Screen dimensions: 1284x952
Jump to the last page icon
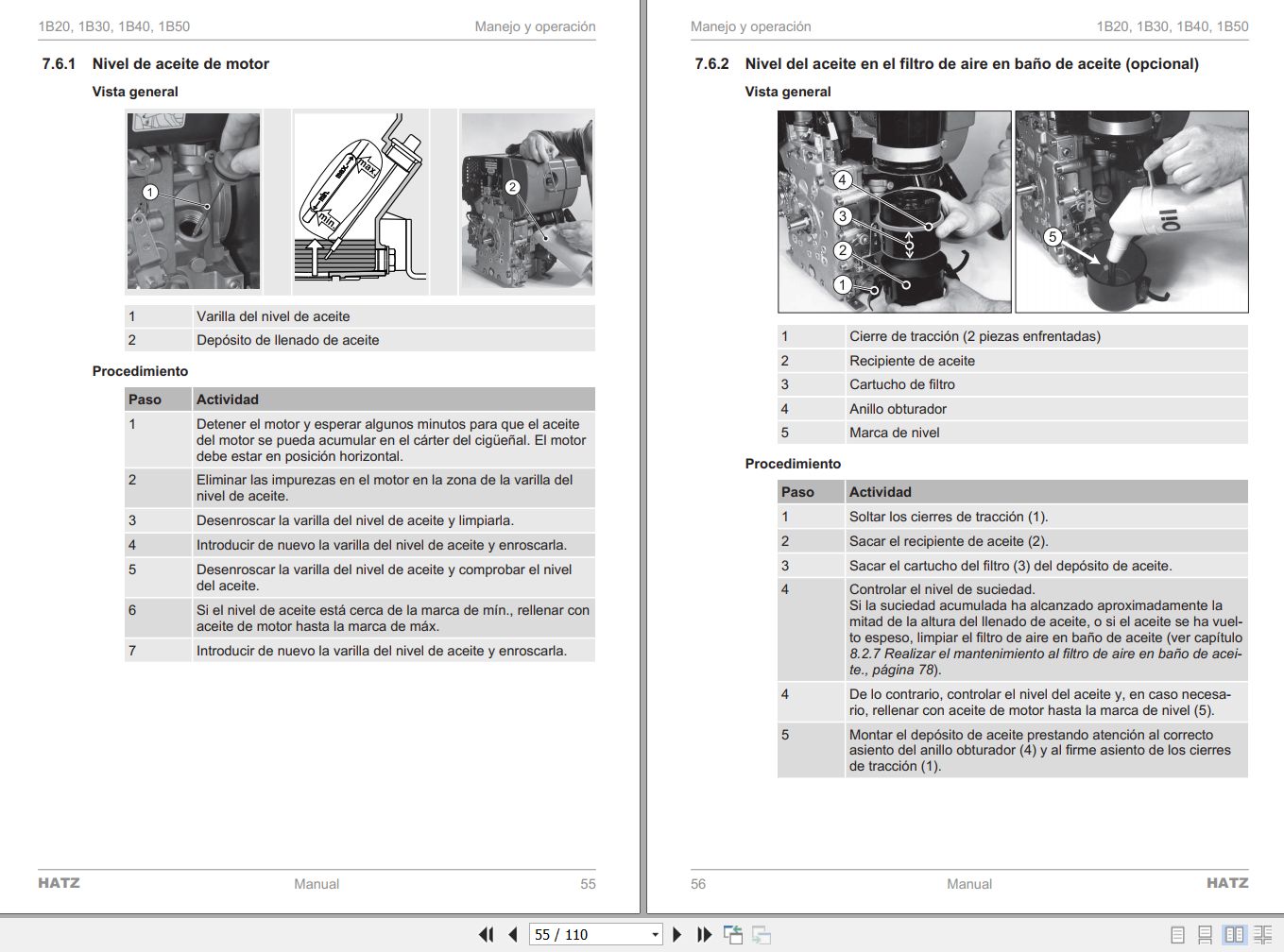point(704,934)
